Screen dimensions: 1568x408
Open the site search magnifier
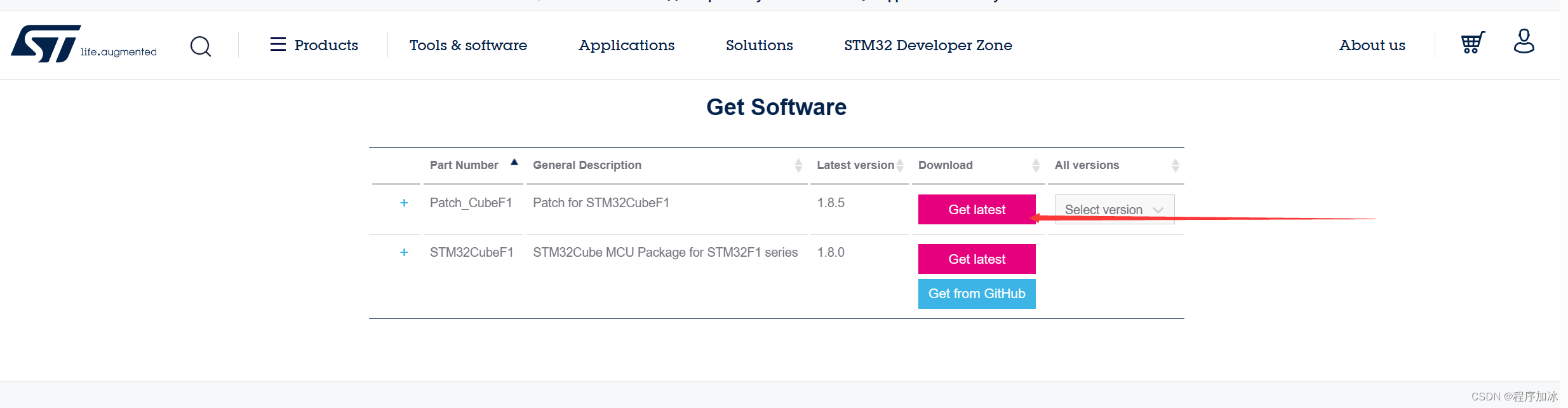[x=201, y=46]
